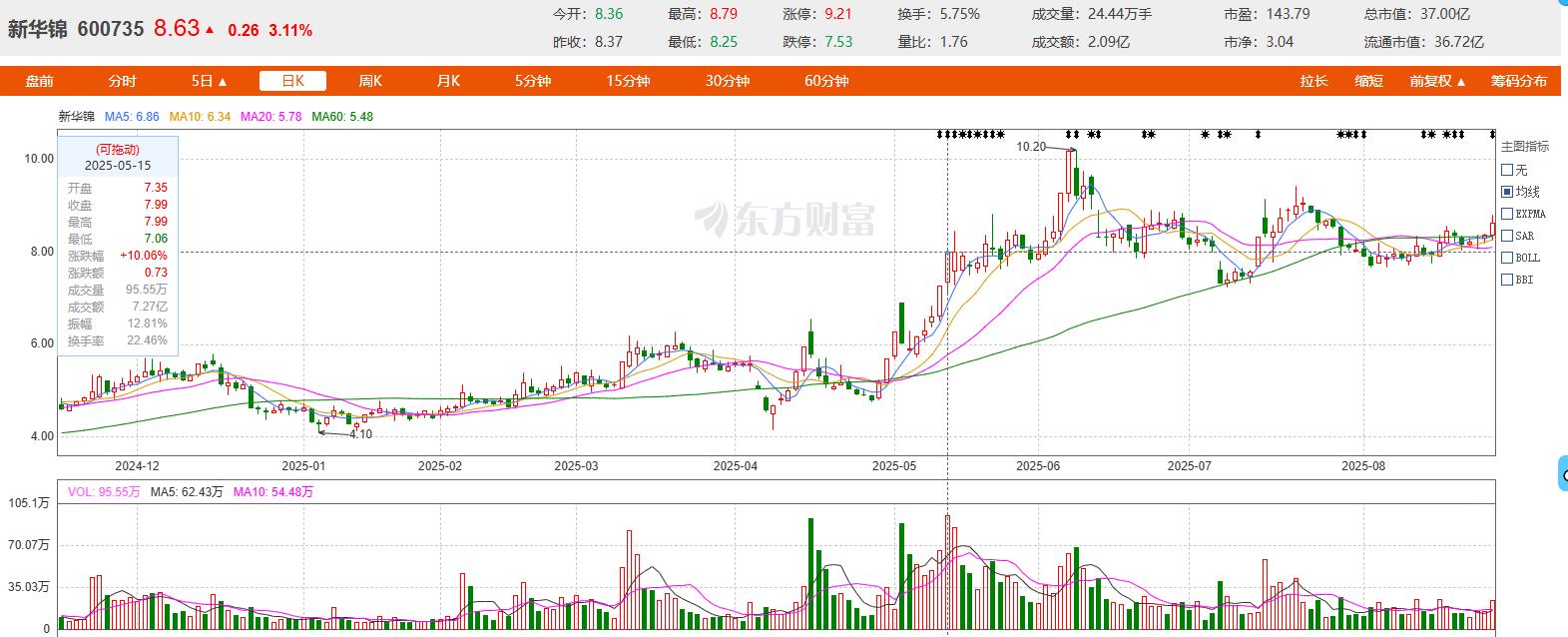Click the change percentage 3.11%

coord(290,30)
